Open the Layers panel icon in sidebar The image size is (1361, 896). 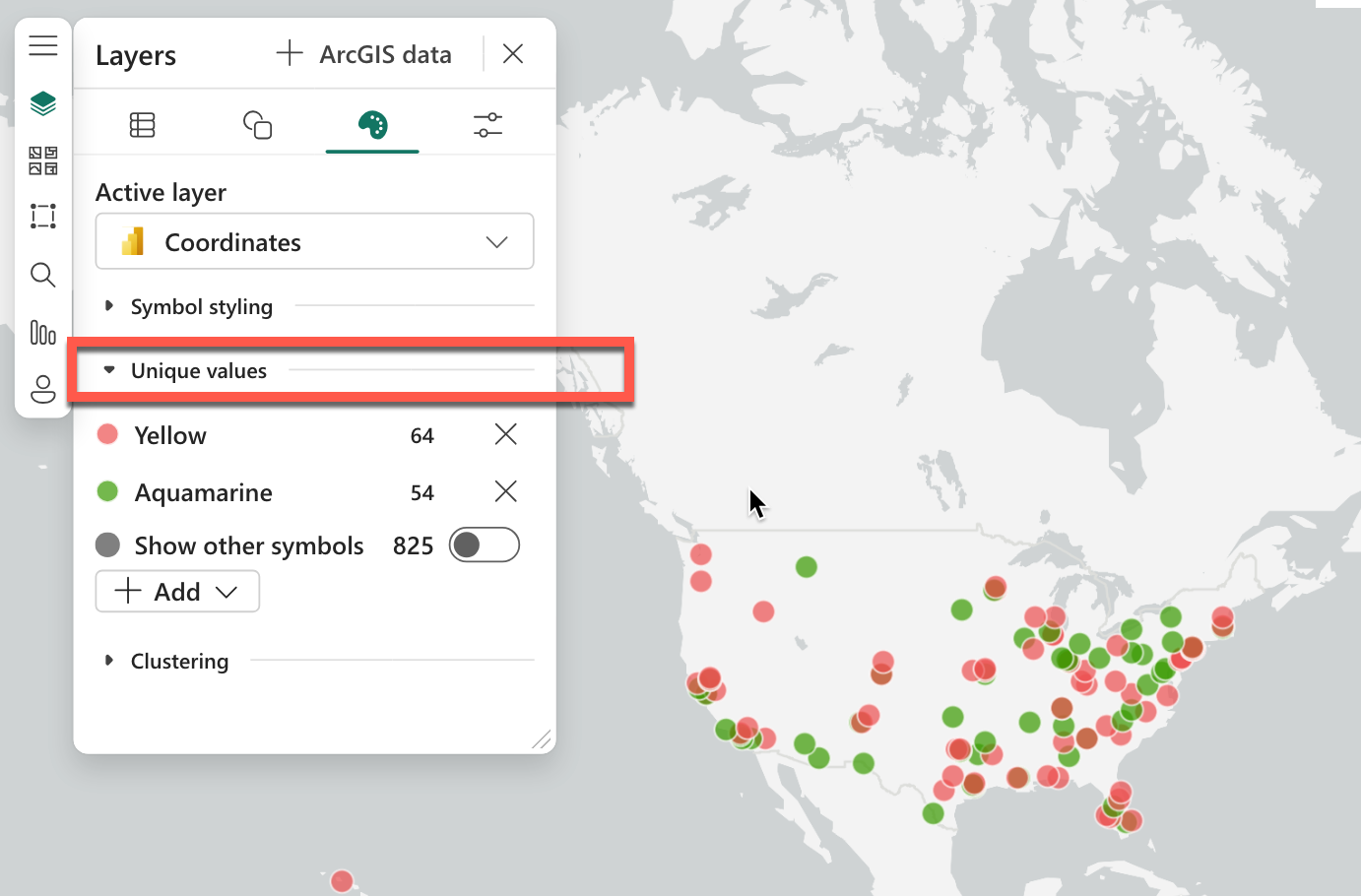click(x=42, y=101)
